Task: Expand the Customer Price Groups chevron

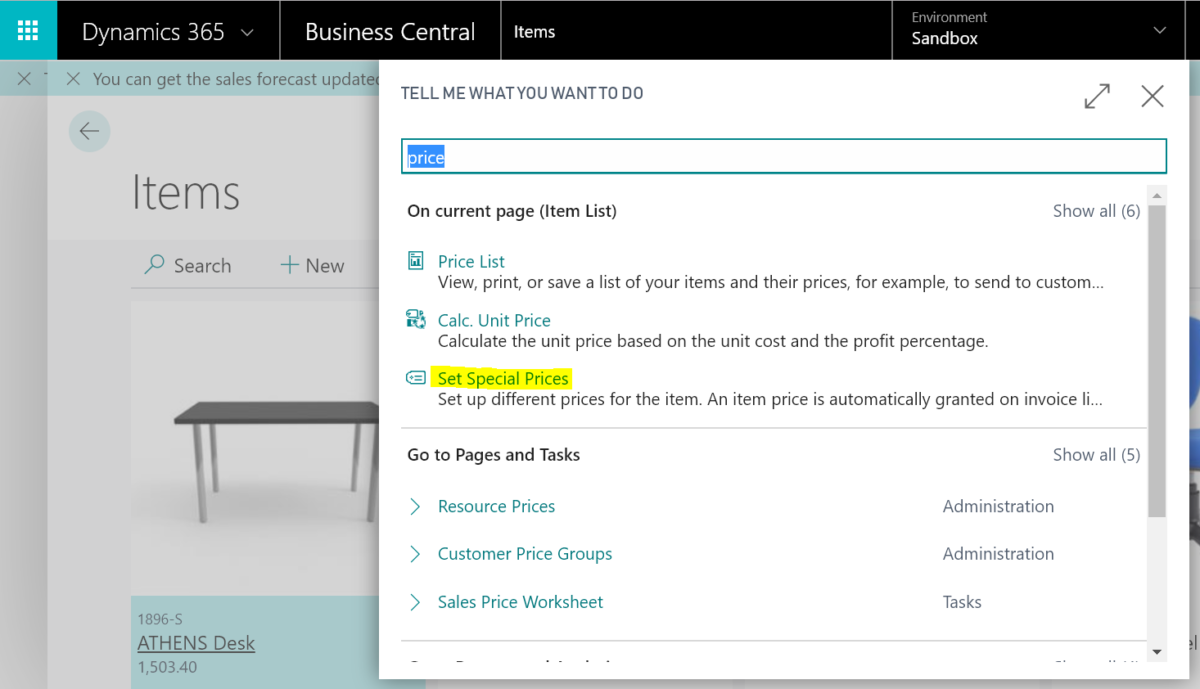Action: 415,554
